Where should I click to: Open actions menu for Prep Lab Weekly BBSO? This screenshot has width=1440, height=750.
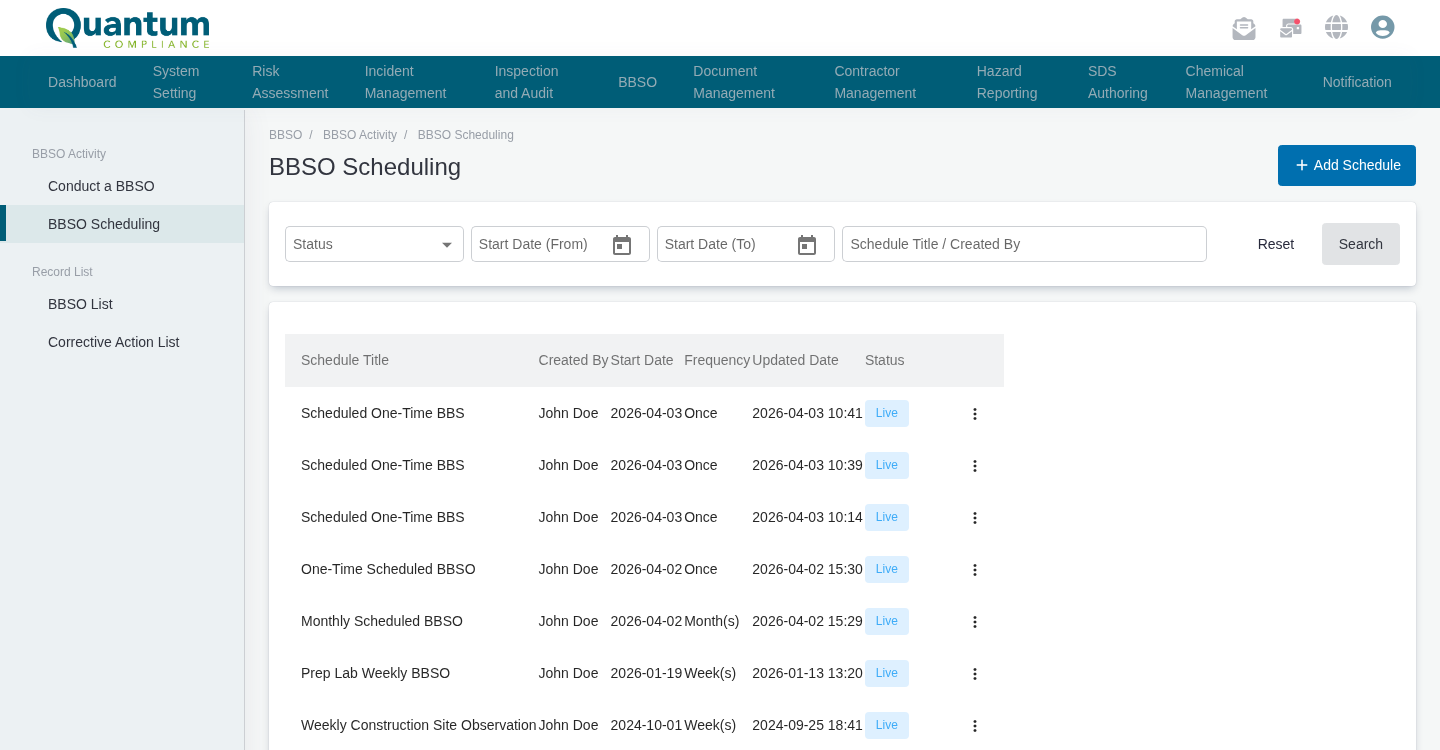click(x=975, y=674)
